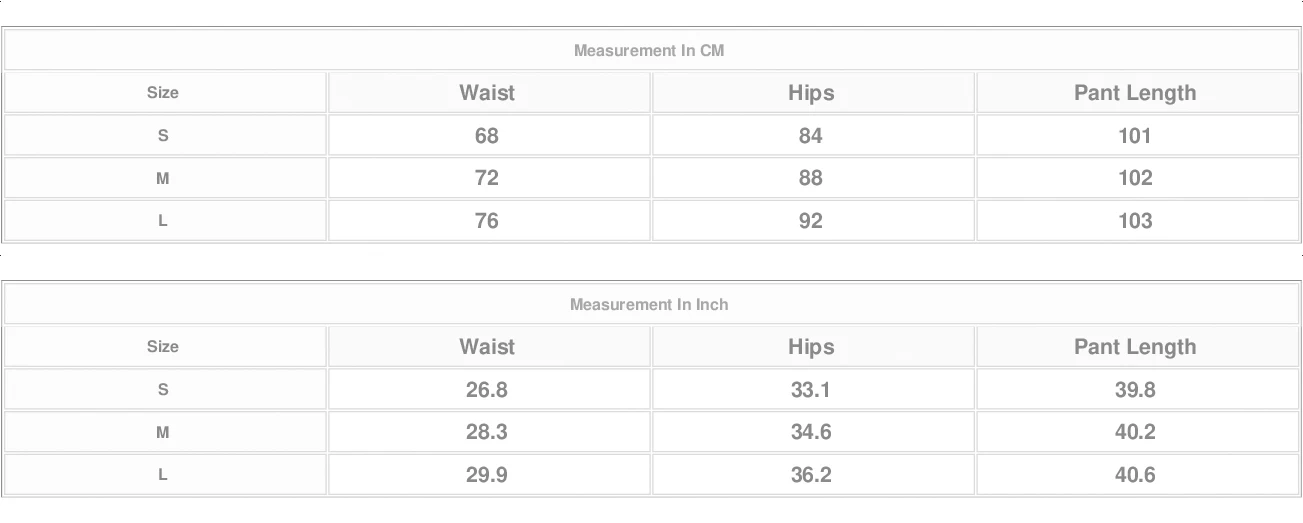Screen dimensions: 1303x523
Task: Click the hips value 88
Action: tap(811, 177)
